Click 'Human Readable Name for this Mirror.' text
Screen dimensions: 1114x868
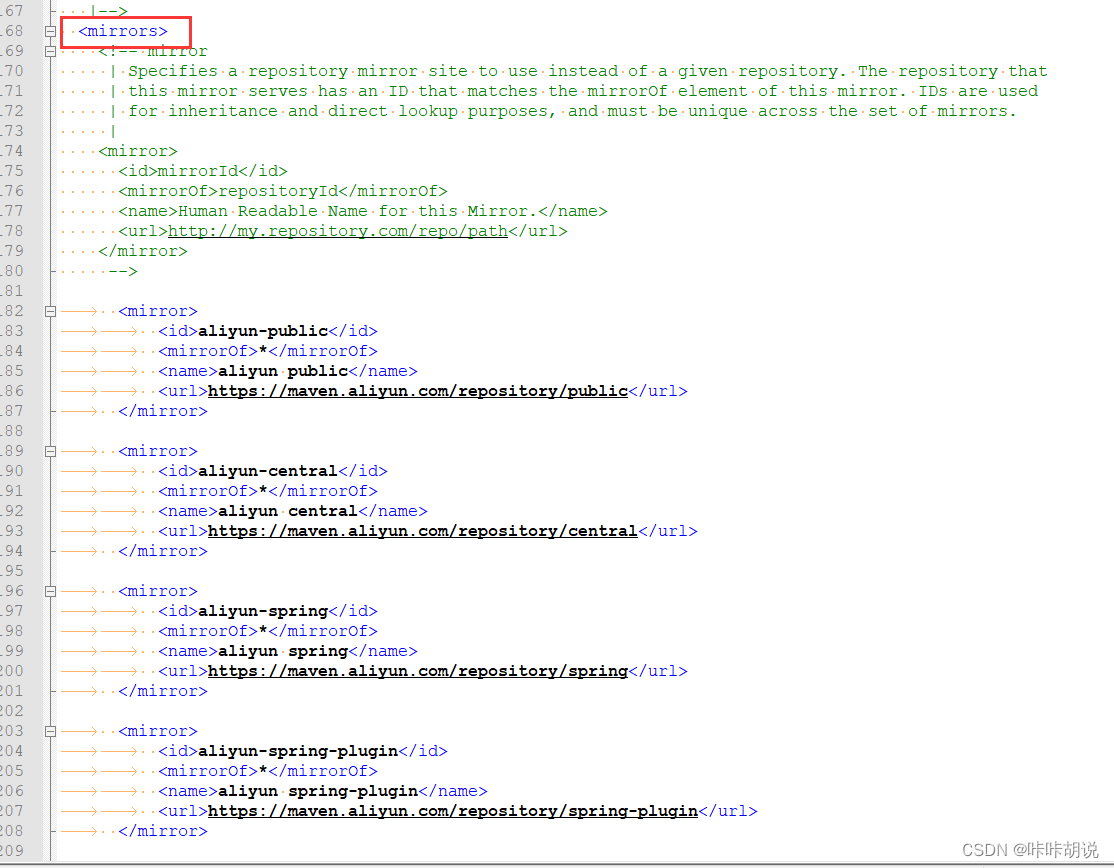point(358,212)
